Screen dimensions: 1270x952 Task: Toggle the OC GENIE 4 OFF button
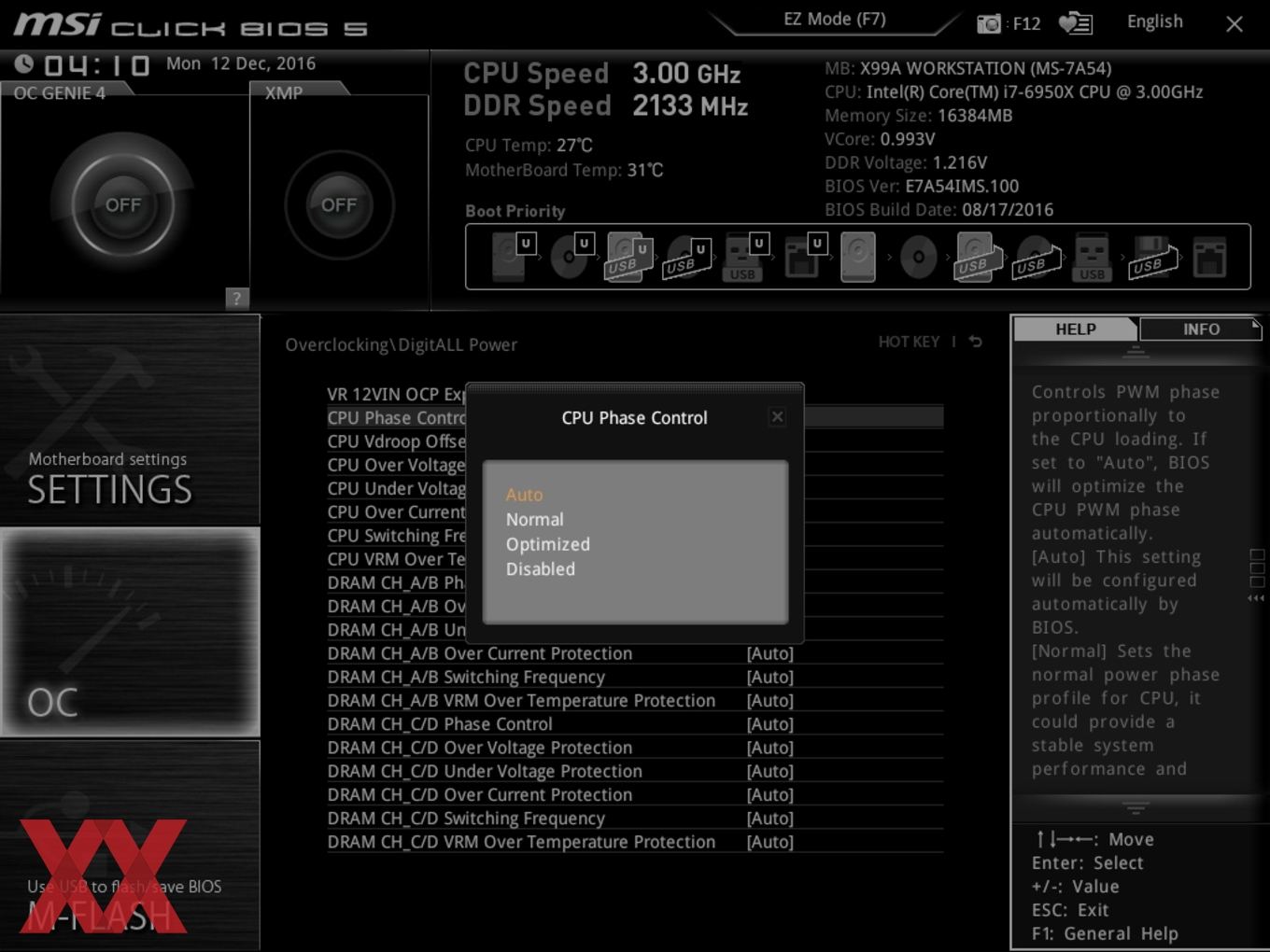click(123, 204)
